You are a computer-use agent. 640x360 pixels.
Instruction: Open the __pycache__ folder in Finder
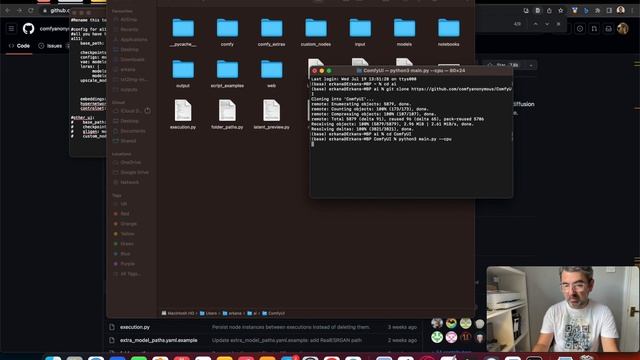coord(183,28)
